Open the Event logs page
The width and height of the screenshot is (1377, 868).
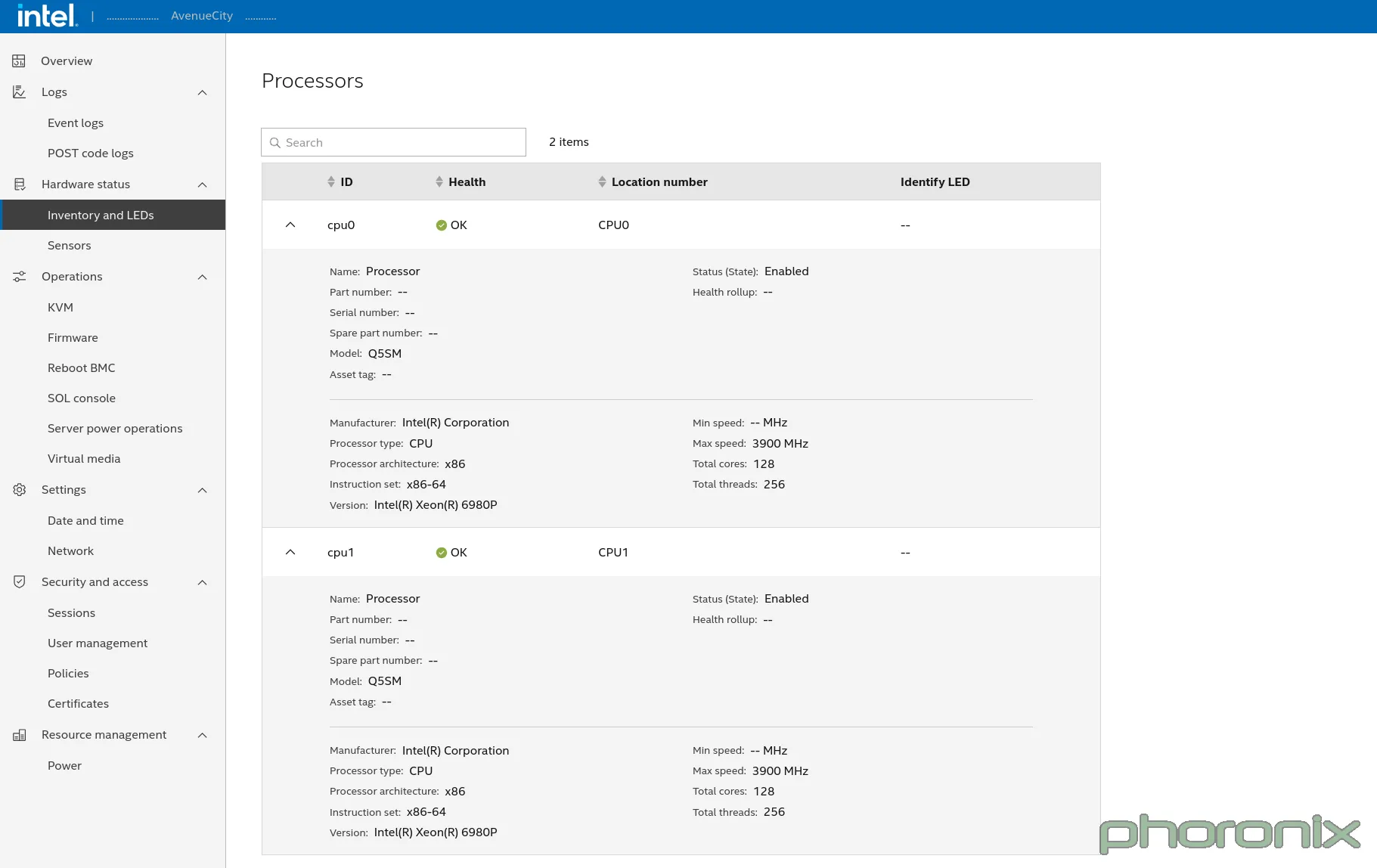(x=75, y=122)
